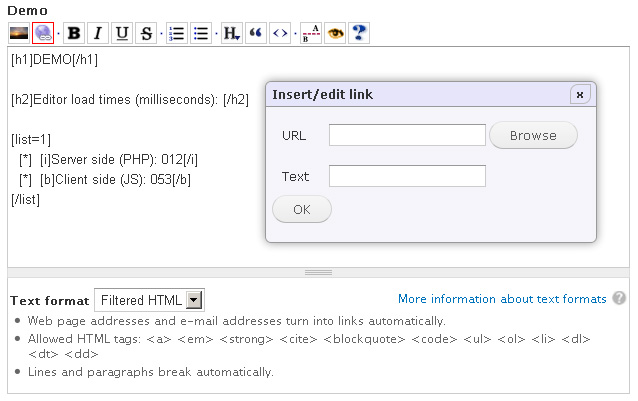
Task: Click the textarea resize grippie handle
Action: coord(318,272)
